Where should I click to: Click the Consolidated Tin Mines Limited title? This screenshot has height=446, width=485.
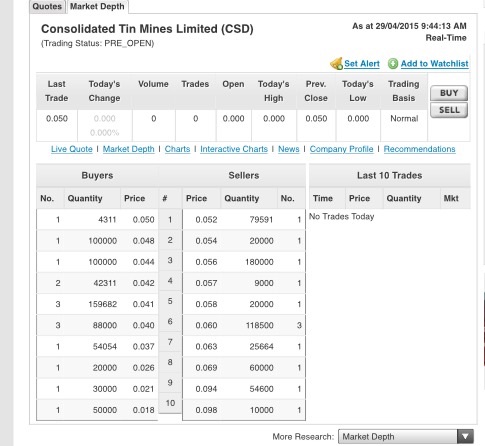click(x=147, y=29)
